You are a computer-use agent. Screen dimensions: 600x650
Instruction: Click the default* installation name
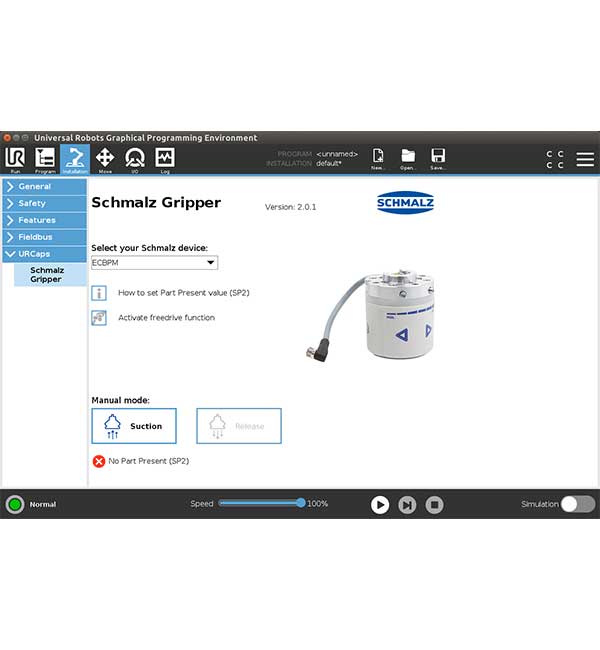(x=329, y=163)
